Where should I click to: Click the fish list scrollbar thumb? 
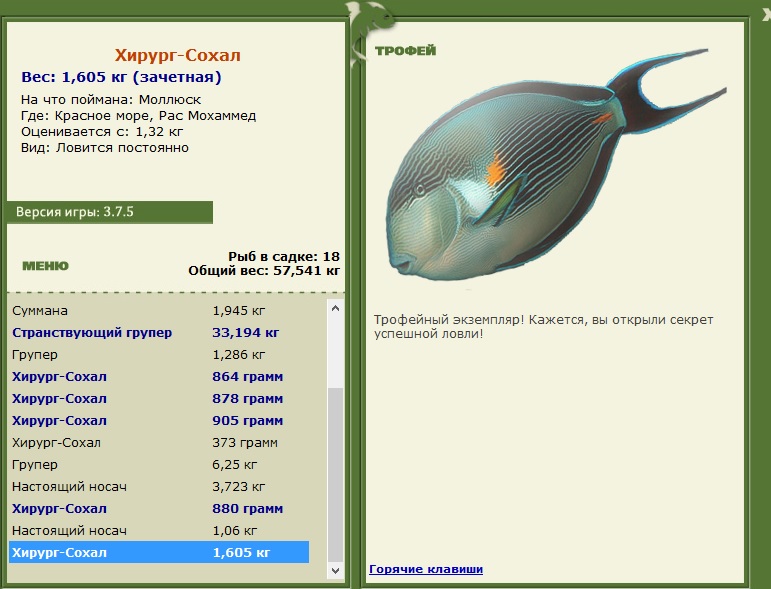(x=336, y=475)
